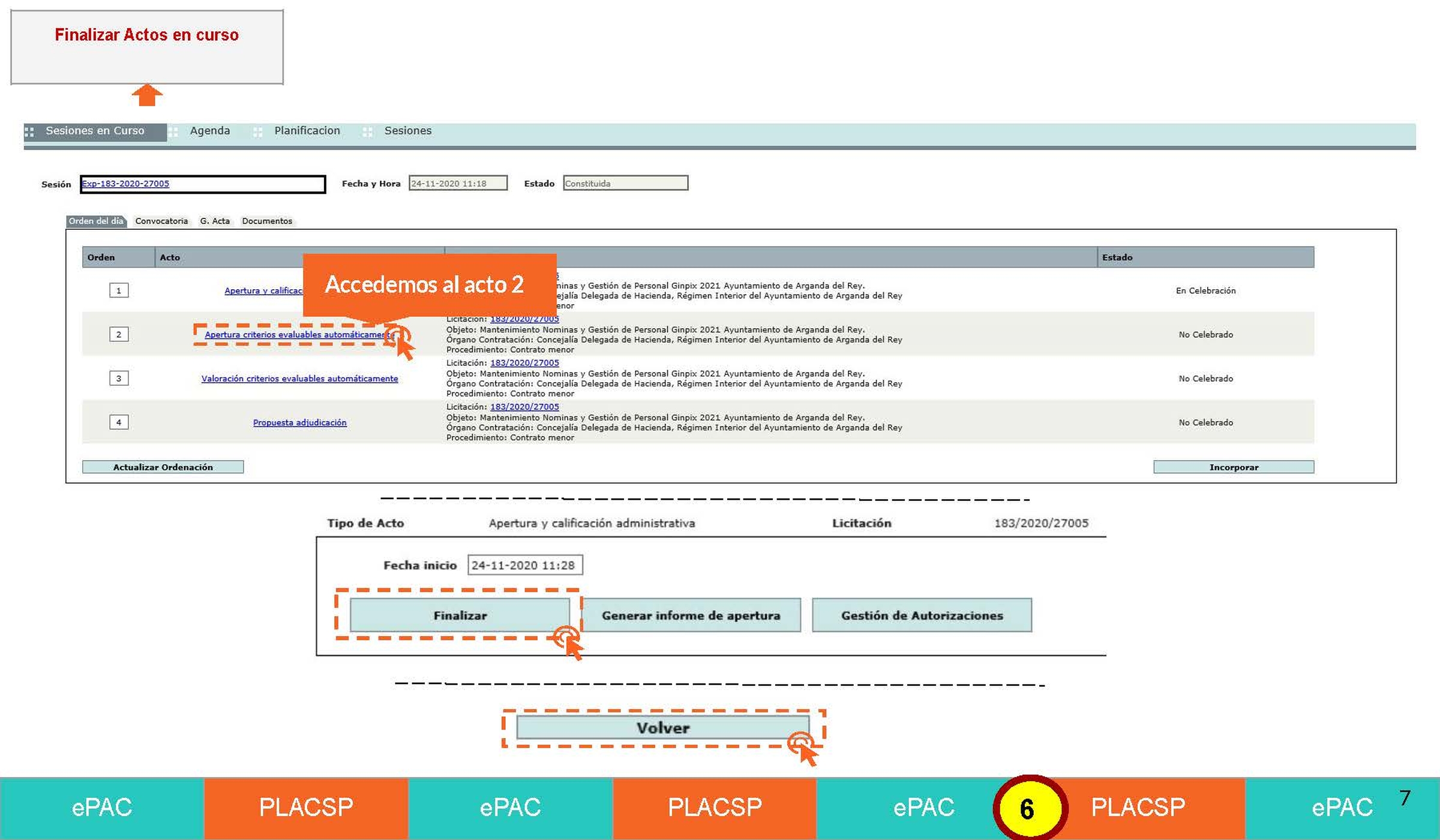Image resolution: width=1440 pixels, height=840 pixels.
Task: Open Valoración criterios evaluables automáticamente link
Action: pyautogui.click(x=299, y=379)
